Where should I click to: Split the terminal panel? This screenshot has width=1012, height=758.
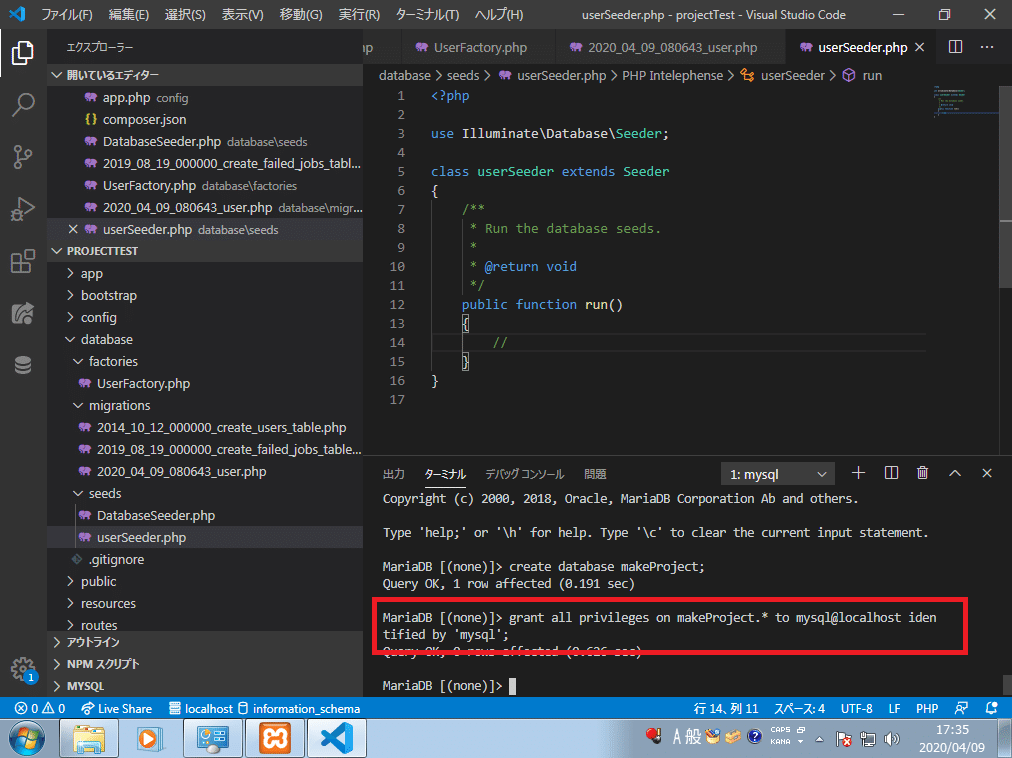[891, 473]
